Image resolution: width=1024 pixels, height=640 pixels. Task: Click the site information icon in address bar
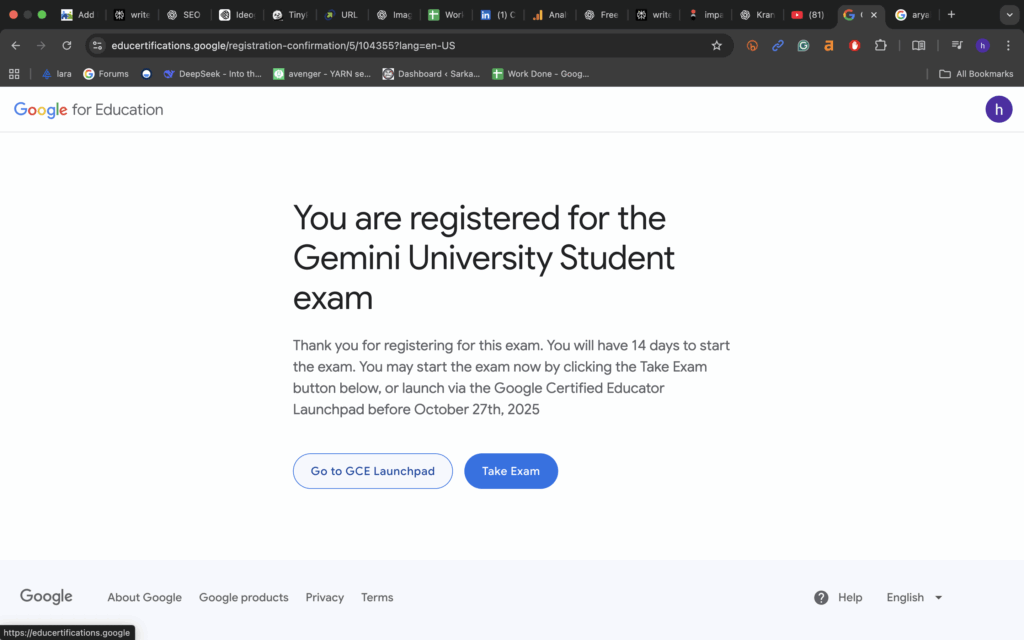97,46
